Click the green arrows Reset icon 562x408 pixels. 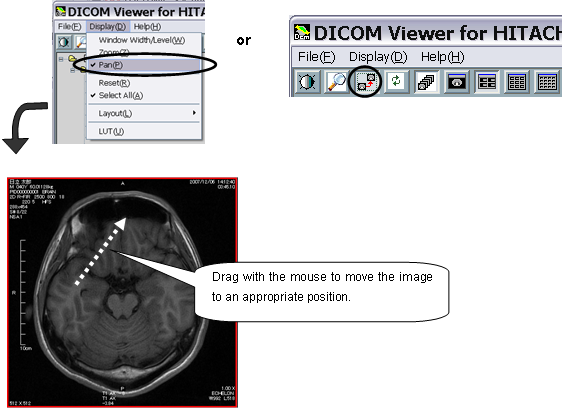click(x=396, y=82)
